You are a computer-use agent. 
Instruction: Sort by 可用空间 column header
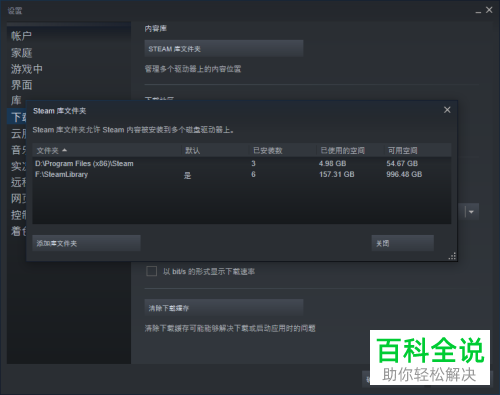click(418, 150)
